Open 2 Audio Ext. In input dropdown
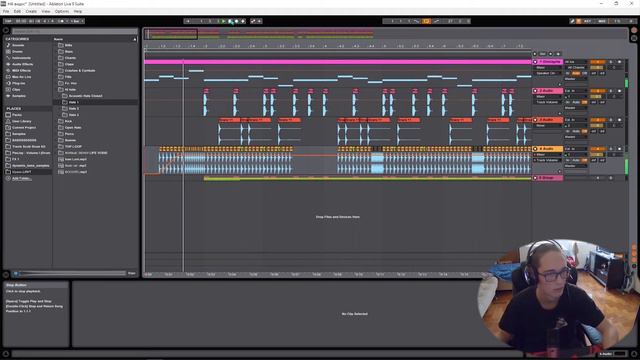The height and width of the screenshot is (360, 640). (x=576, y=91)
